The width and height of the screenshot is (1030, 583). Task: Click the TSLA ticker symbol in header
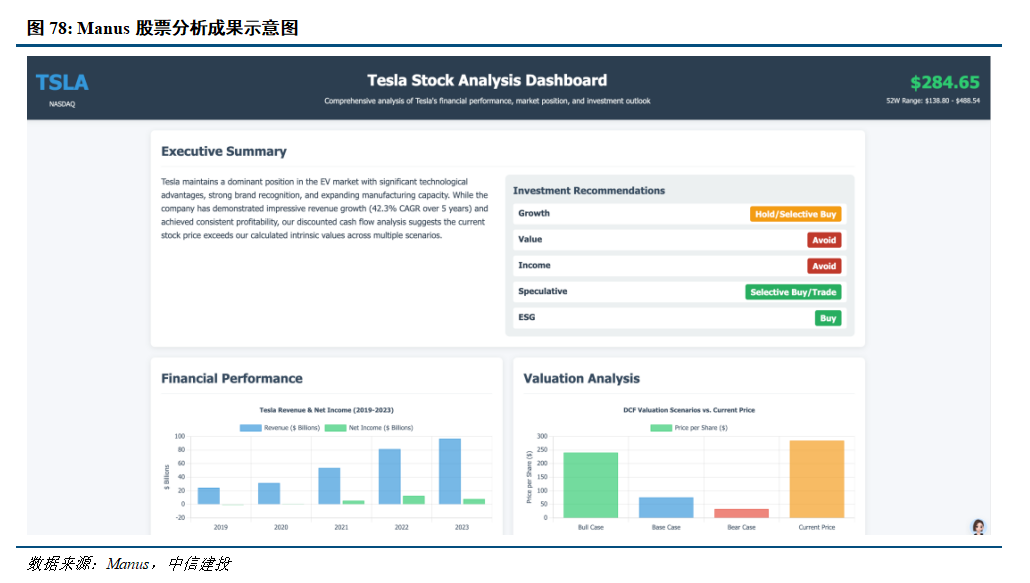tap(62, 83)
